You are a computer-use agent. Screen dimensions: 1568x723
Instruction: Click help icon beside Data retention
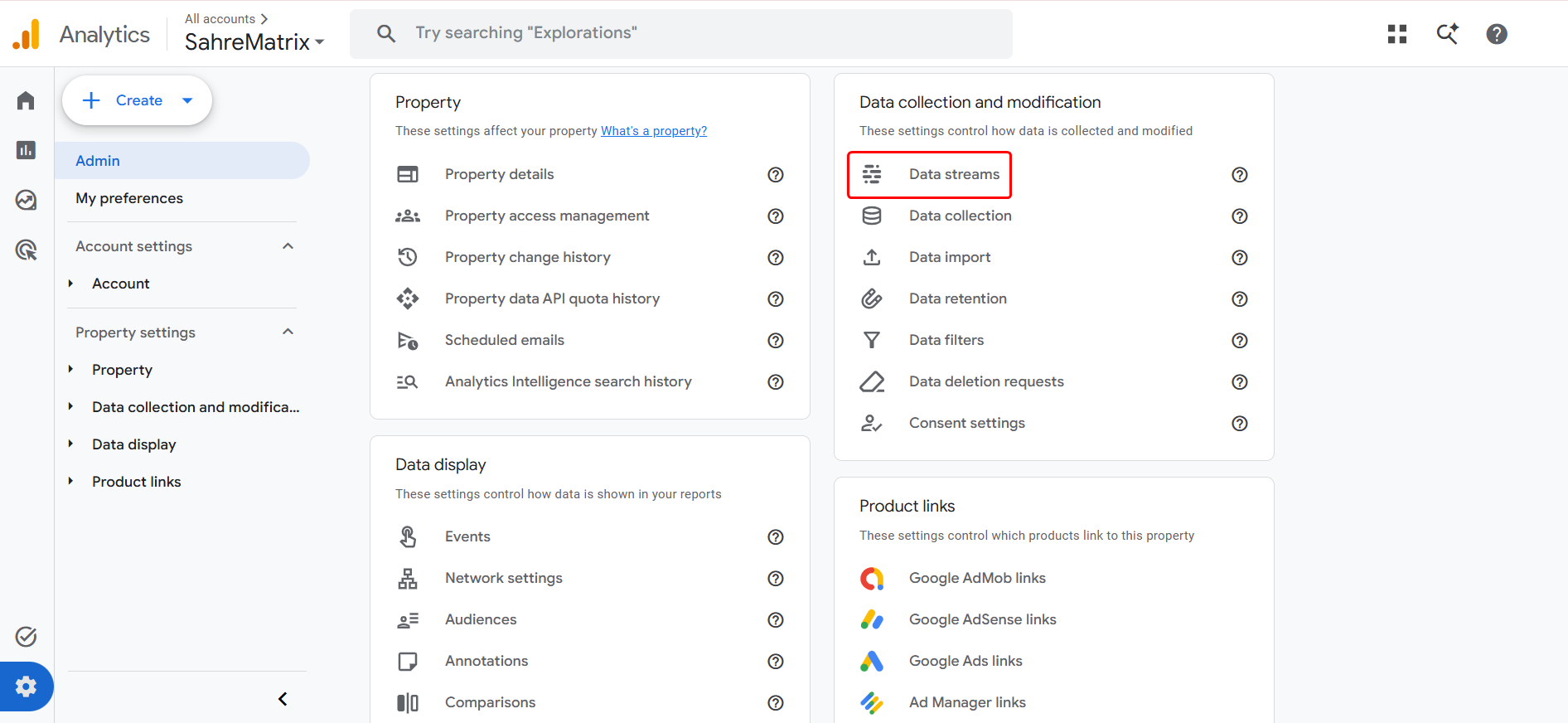point(1240,298)
